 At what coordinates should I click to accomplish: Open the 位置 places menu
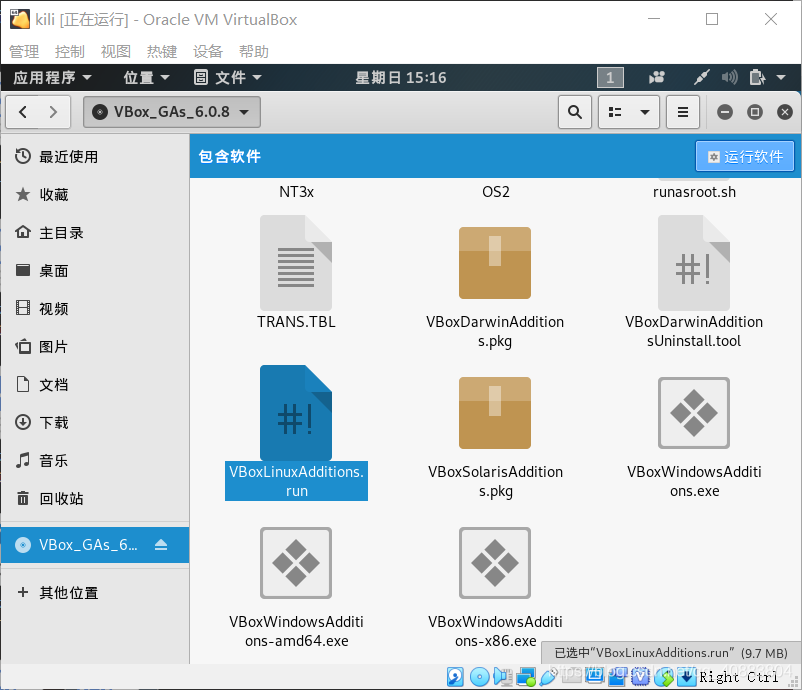point(146,78)
